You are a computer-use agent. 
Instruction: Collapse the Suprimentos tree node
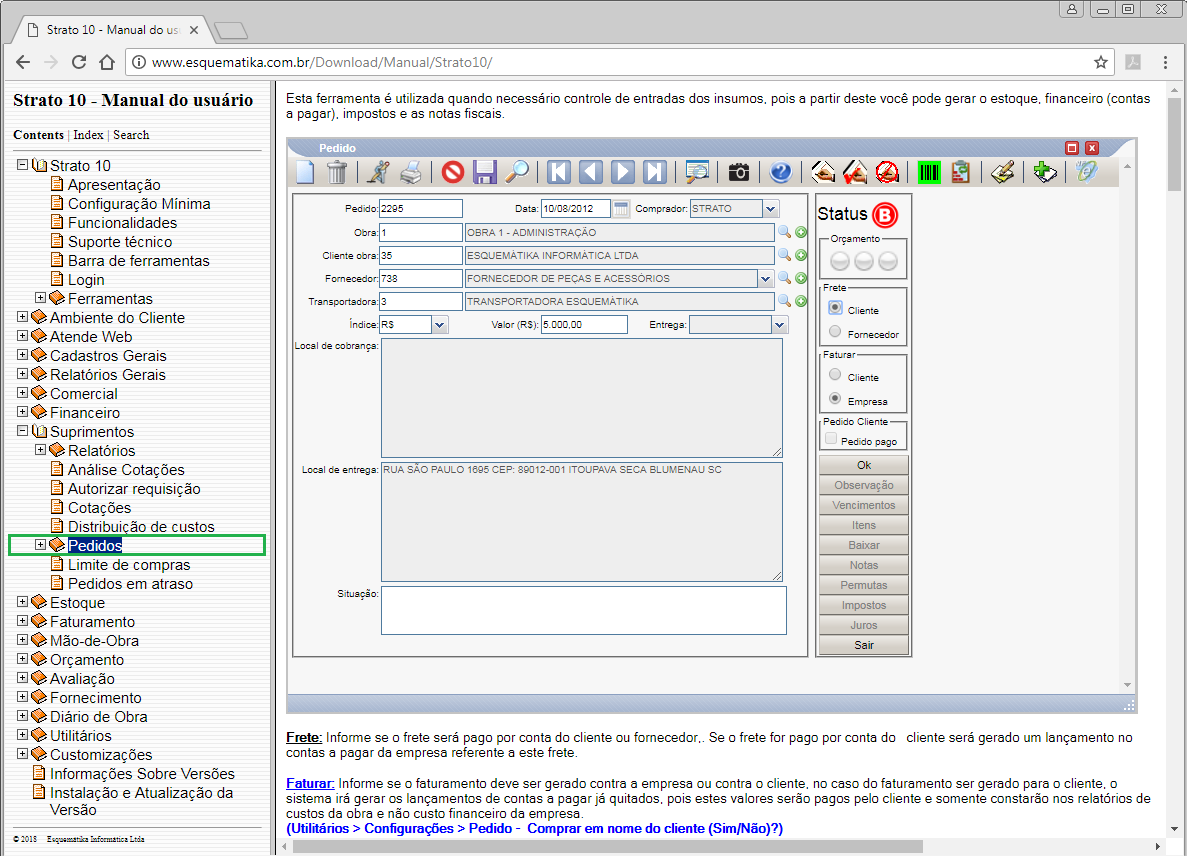(x=23, y=431)
